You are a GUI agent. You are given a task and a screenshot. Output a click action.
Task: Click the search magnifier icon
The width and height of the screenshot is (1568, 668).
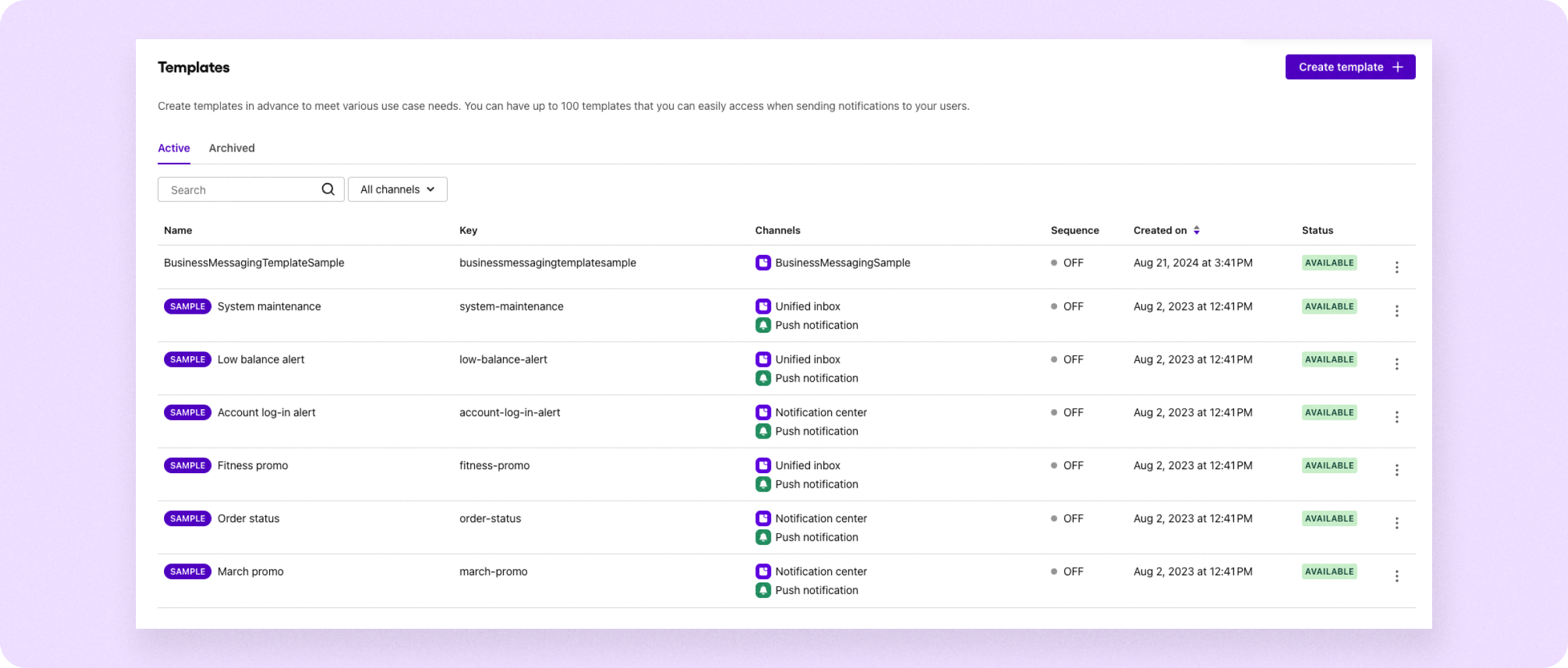[x=328, y=189]
